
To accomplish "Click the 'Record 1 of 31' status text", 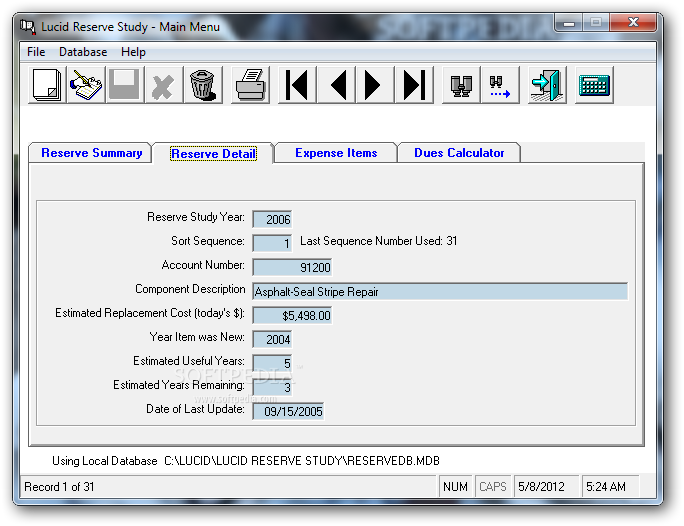I will click(x=59, y=487).
